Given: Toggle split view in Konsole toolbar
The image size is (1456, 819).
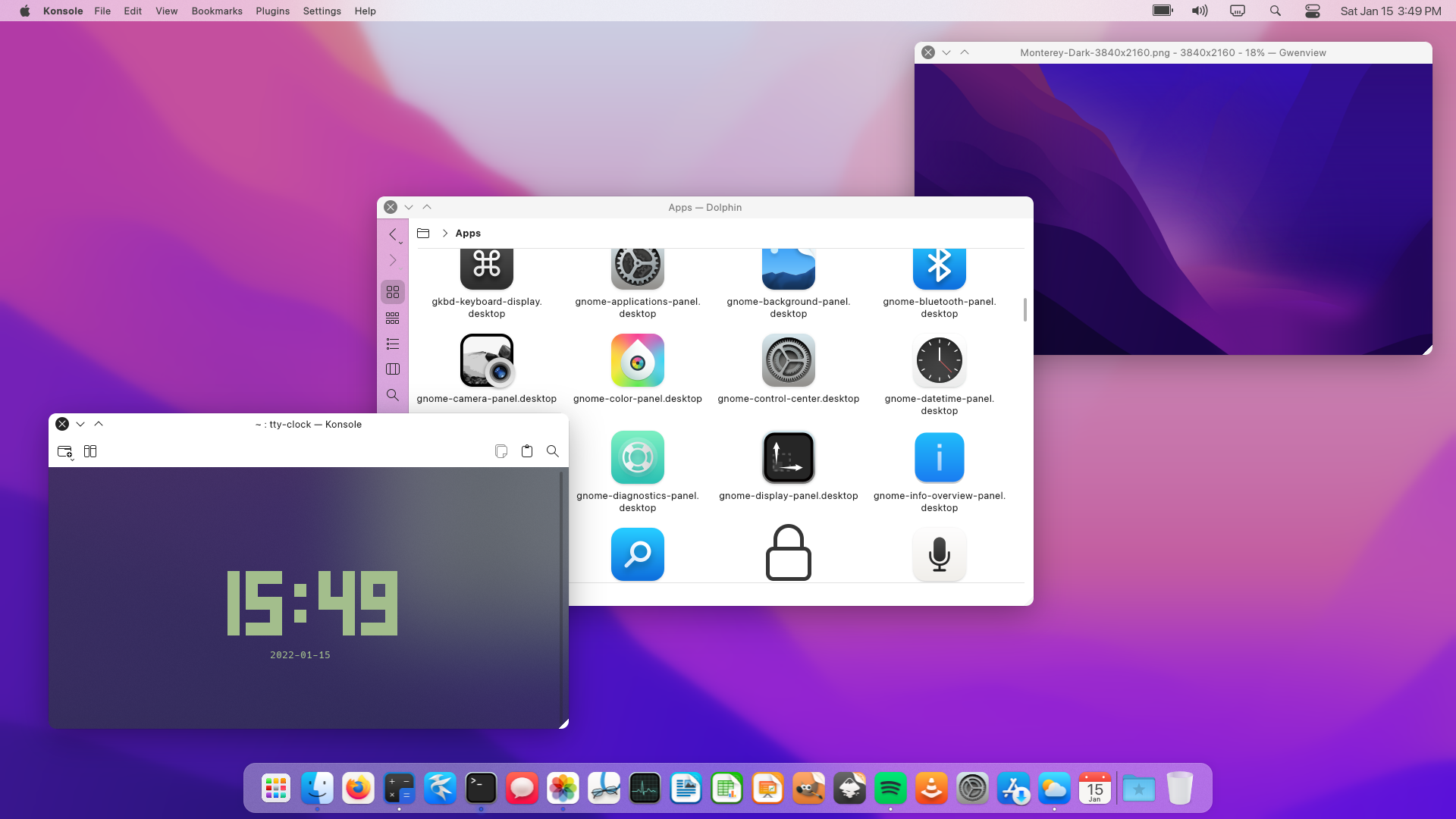Looking at the screenshot, I should click(x=90, y=451).
